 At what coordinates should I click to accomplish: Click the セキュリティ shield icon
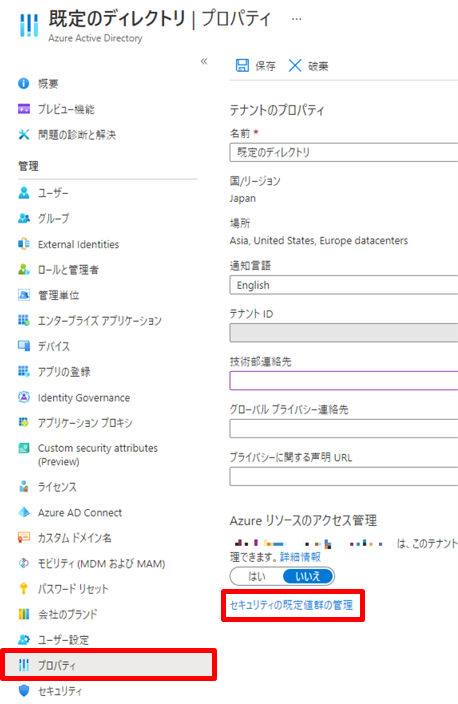pyautogui.click(x=24, y=691)
